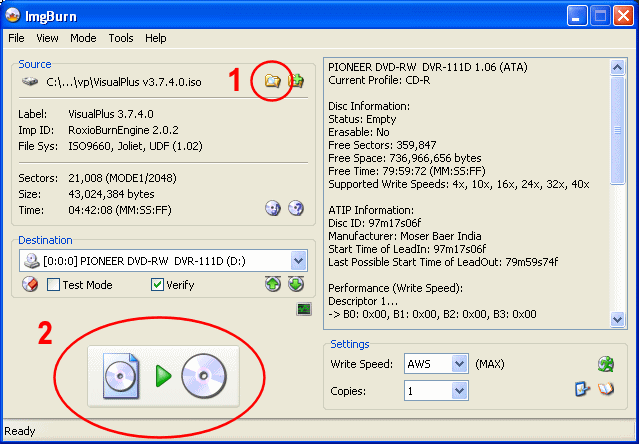639x444 pixels.
Task: Eject tray with the green up arrow
Action: coord(273,284)
